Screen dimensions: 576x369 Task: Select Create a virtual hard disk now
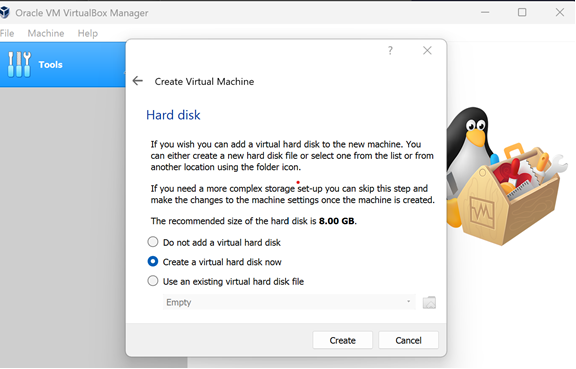tap(215, 262)
